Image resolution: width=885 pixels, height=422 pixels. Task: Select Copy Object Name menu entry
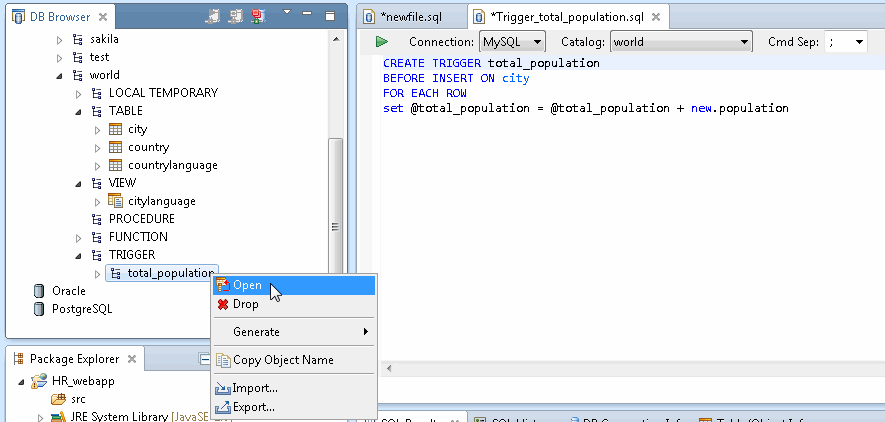pyautogui.click(x=283, y=360)
